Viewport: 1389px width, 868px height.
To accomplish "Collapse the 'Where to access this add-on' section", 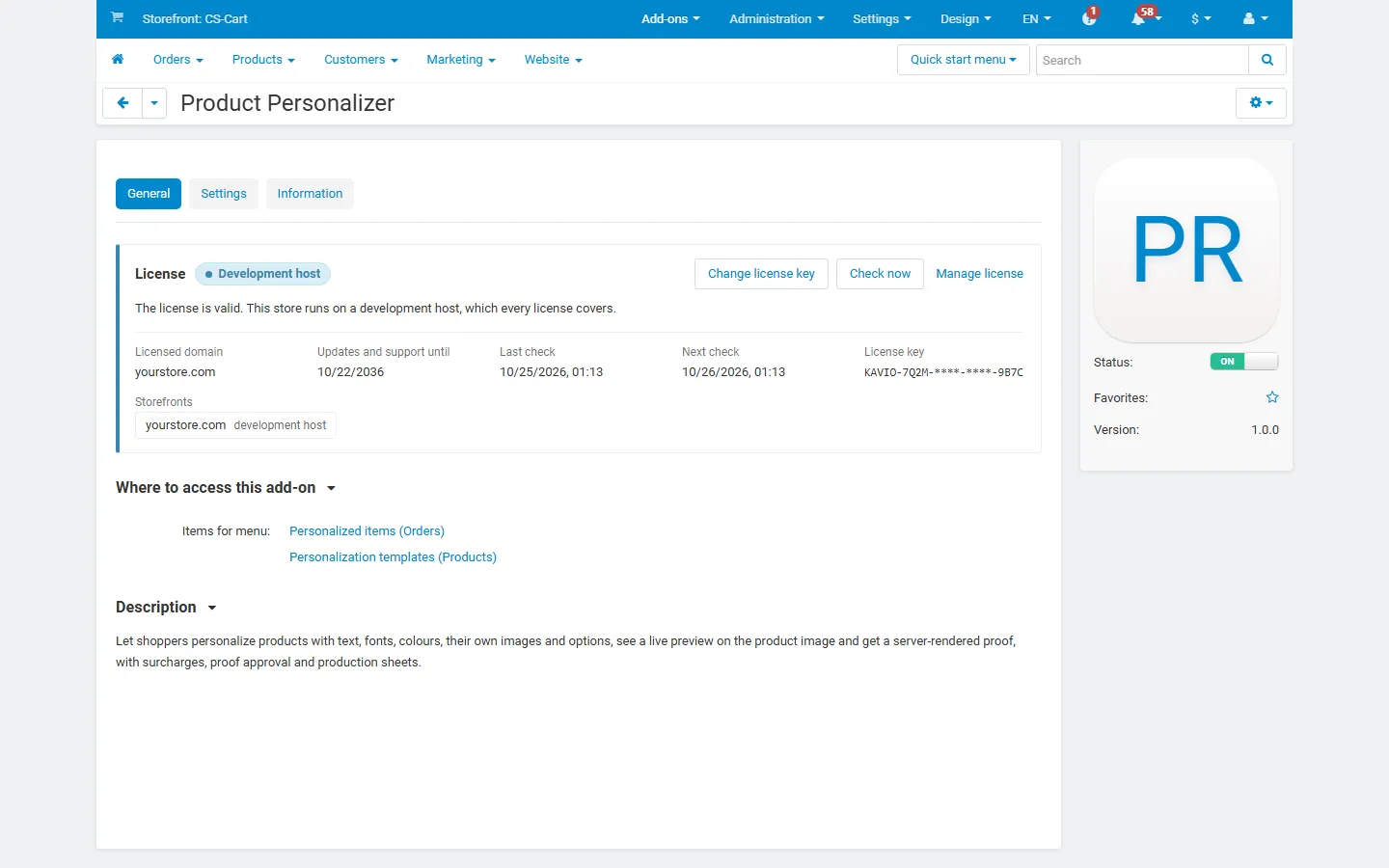I will pyautogui.click(x=226, y=488).
